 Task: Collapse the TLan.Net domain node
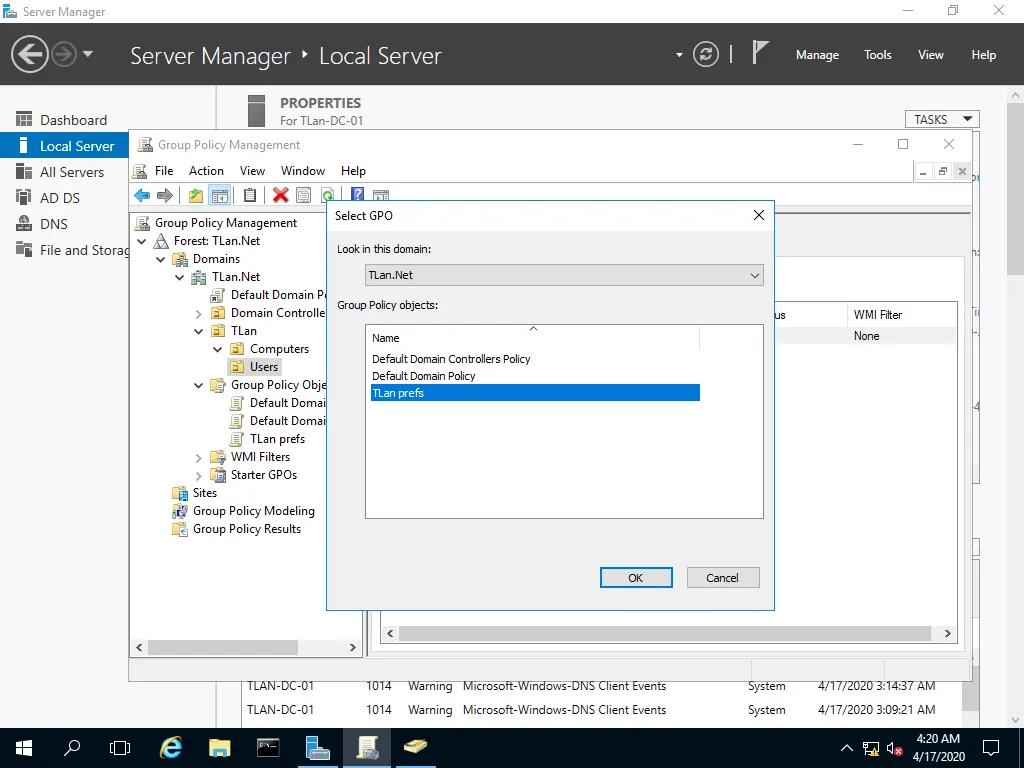[x=180, y=277]
